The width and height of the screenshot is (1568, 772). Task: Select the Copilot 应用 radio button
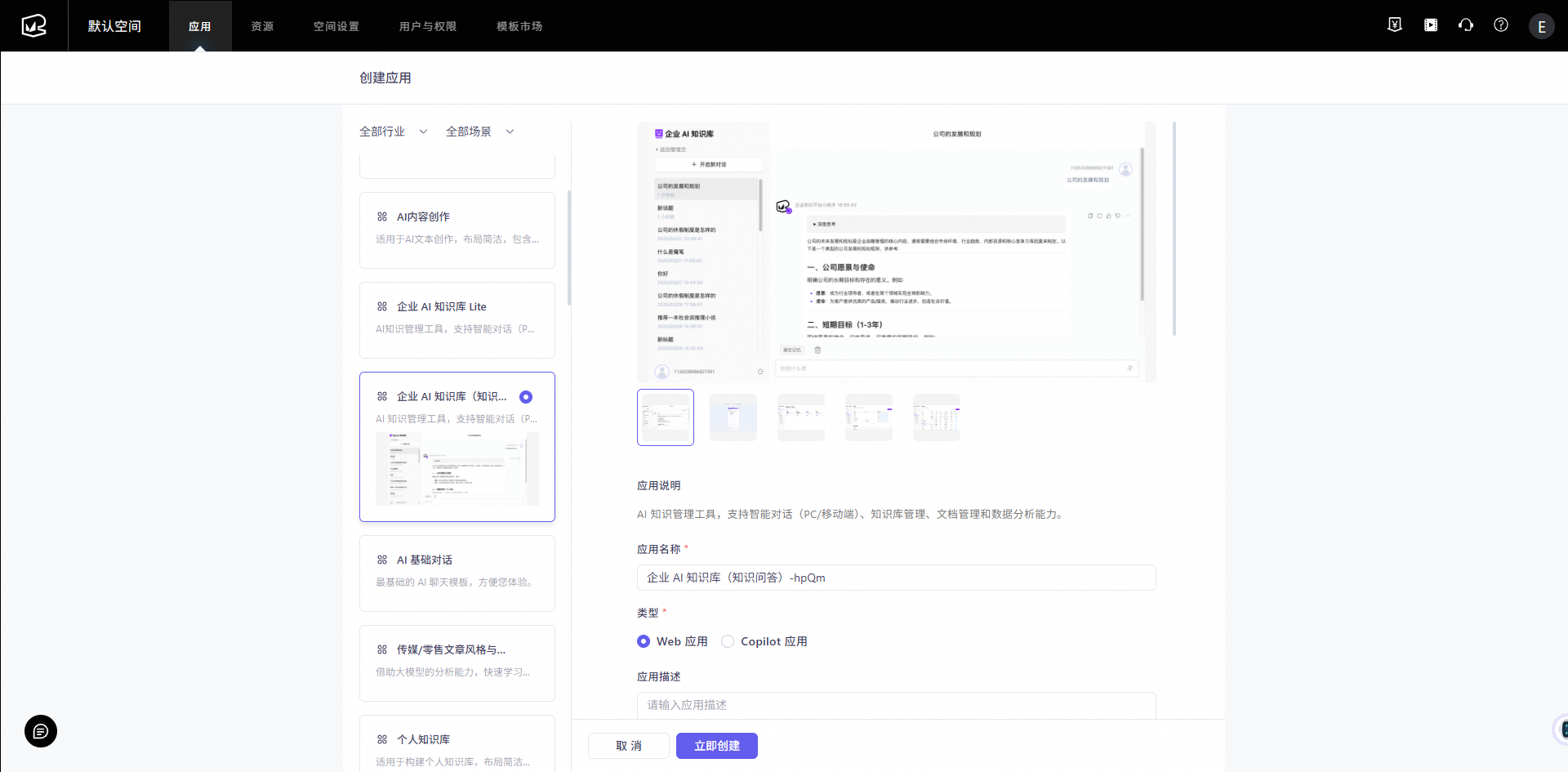point(728,641)
